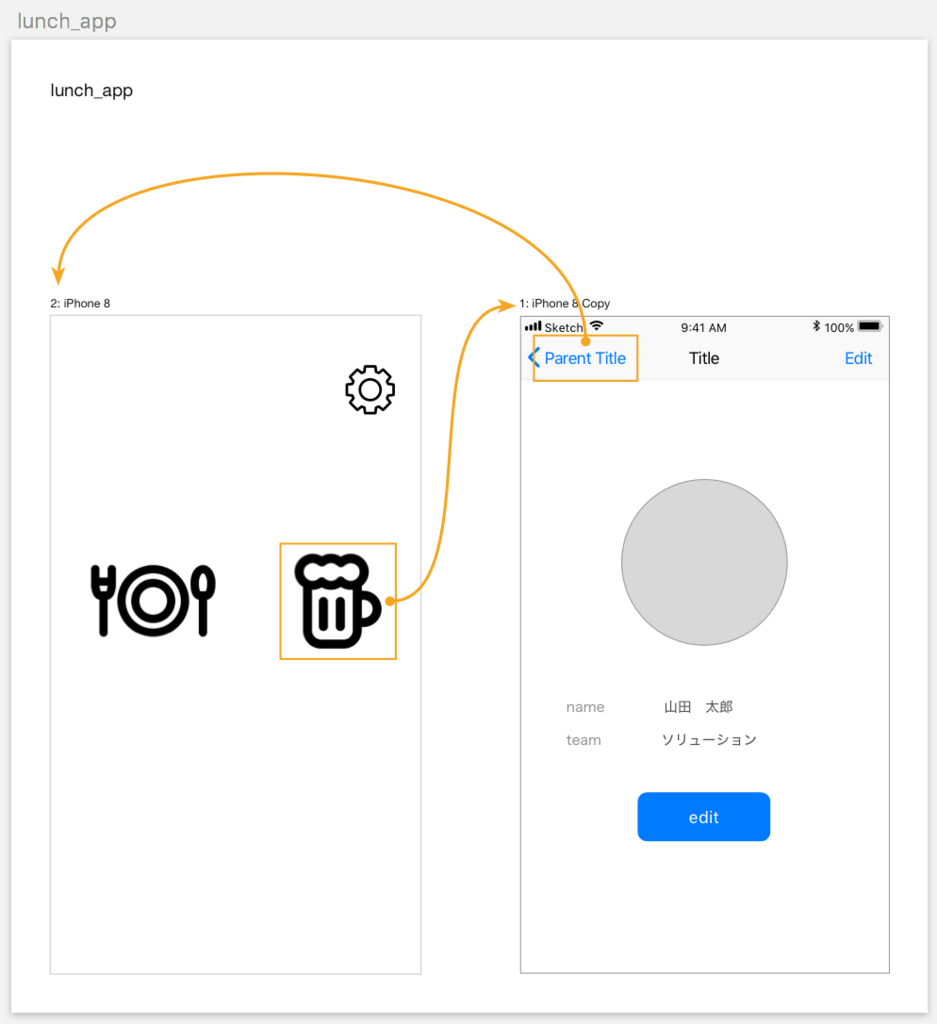Image resolution: width=937 pixels, height=1024 pixels.
Task: Click the battery icon in phone status bar
Action: pos(870,326)
